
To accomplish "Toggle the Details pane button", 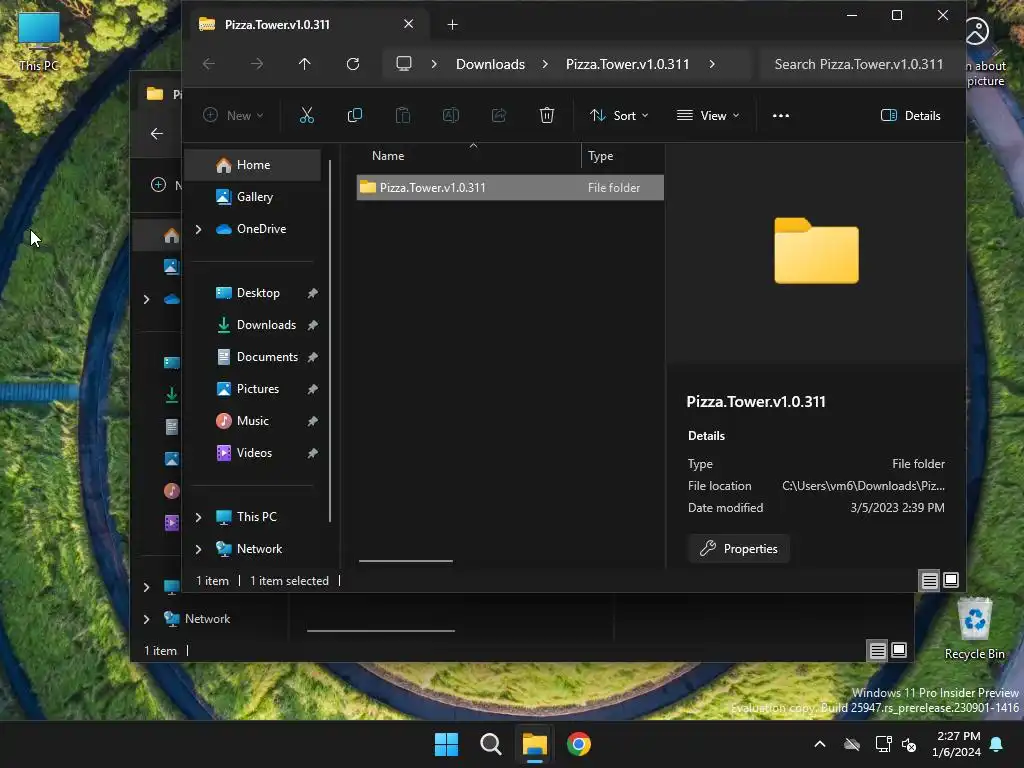I will 910,116.
